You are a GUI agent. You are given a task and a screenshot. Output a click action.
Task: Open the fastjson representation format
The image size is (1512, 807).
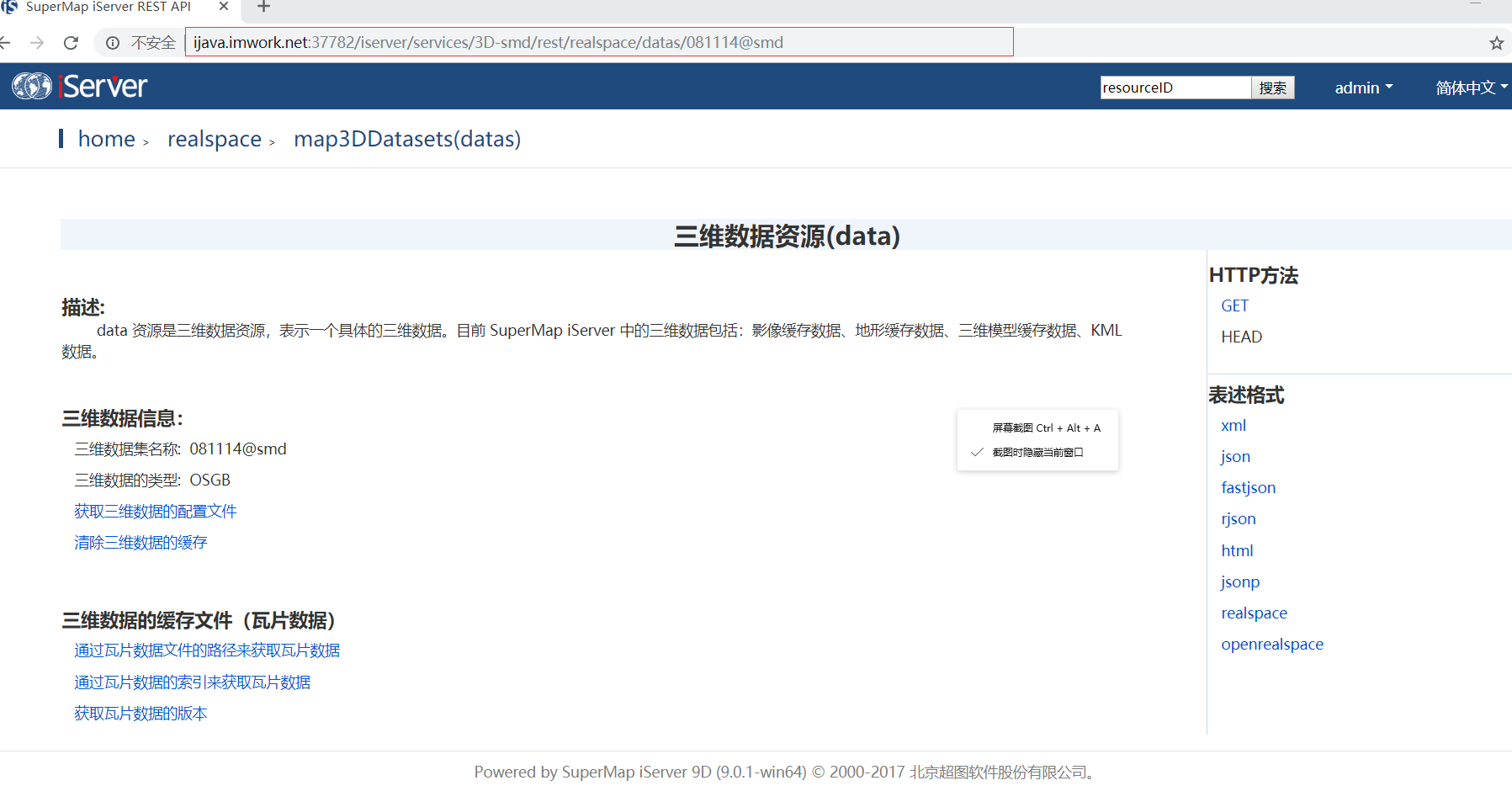click(x=1248, y=488)
